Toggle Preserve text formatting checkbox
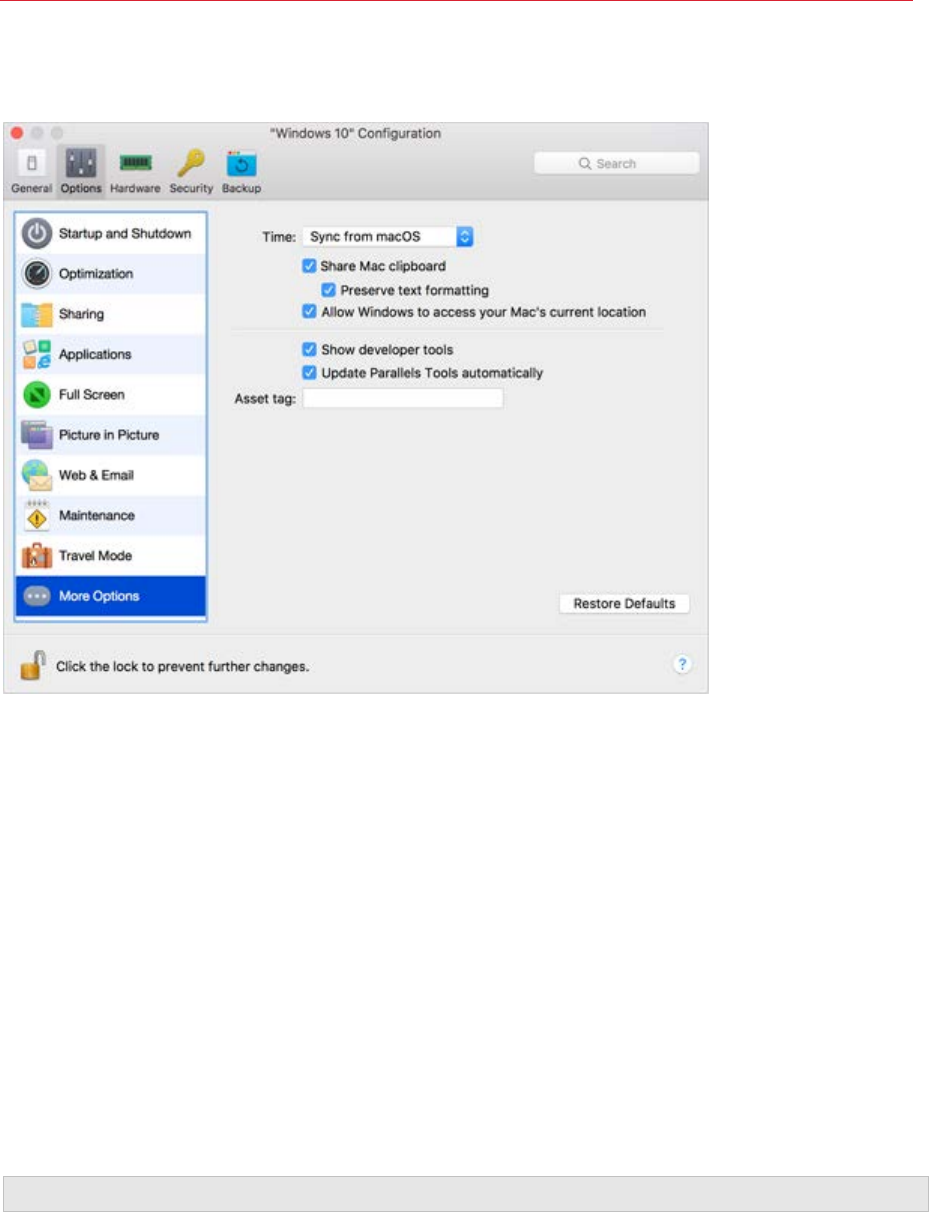Screen dimensions: 929x1212 [328, 290]
